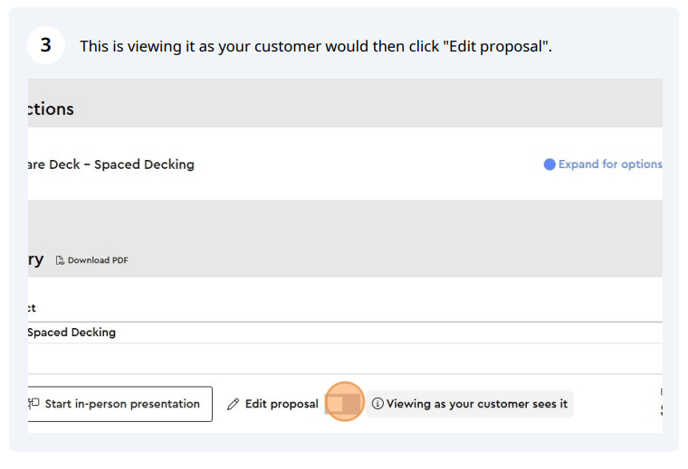Click the presentation screen icon in the outlined button
The height and width of the screenshot is (469, 688).
pos(34,403)
